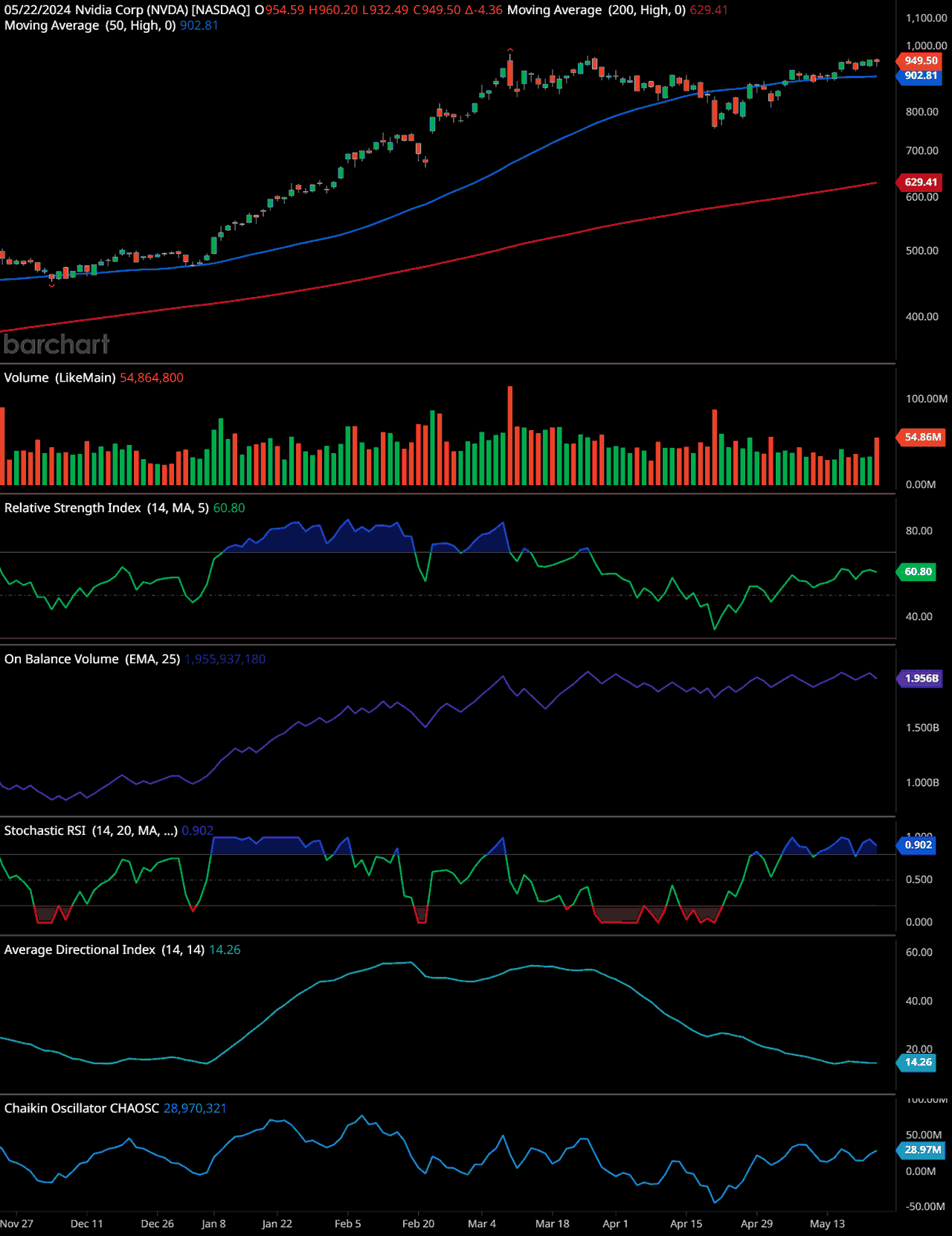
Task: Click the 1,955,937,180 On Balance Volume value
Action: (x=225, y=659)
